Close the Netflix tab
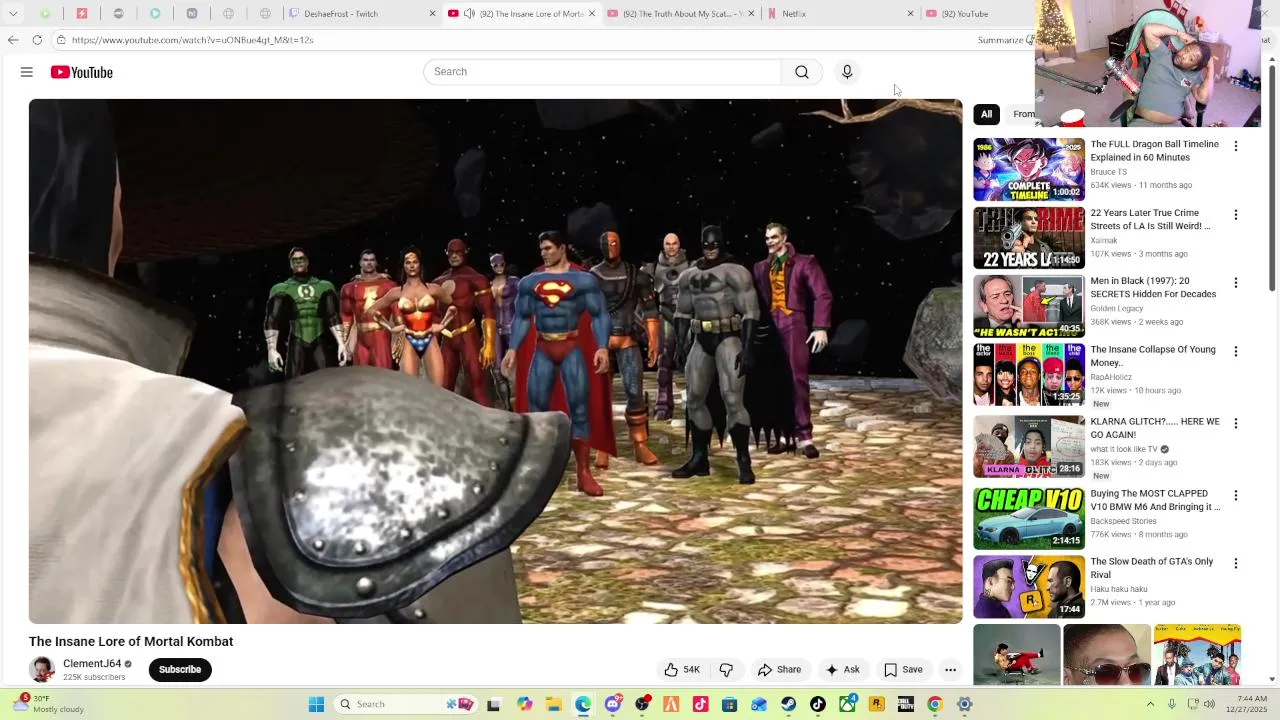This screenshot has height=720, width=1280. pos(910,13)
